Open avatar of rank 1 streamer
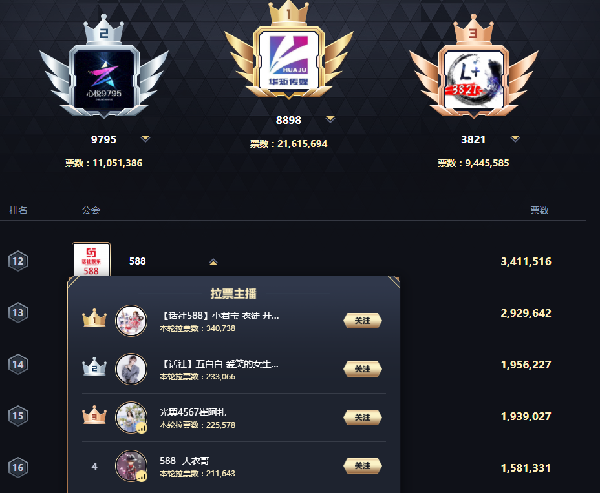Screen dimensions: 600x493 (x=131, y=321)
